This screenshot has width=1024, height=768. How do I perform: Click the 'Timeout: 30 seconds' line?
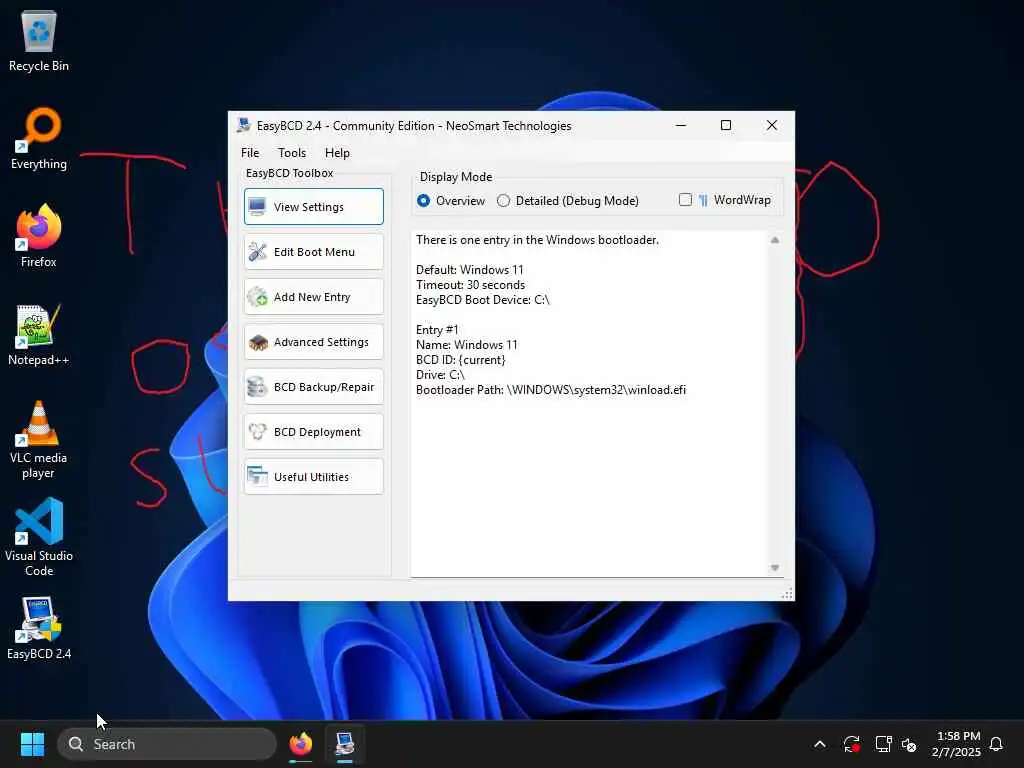pos(470,285)
